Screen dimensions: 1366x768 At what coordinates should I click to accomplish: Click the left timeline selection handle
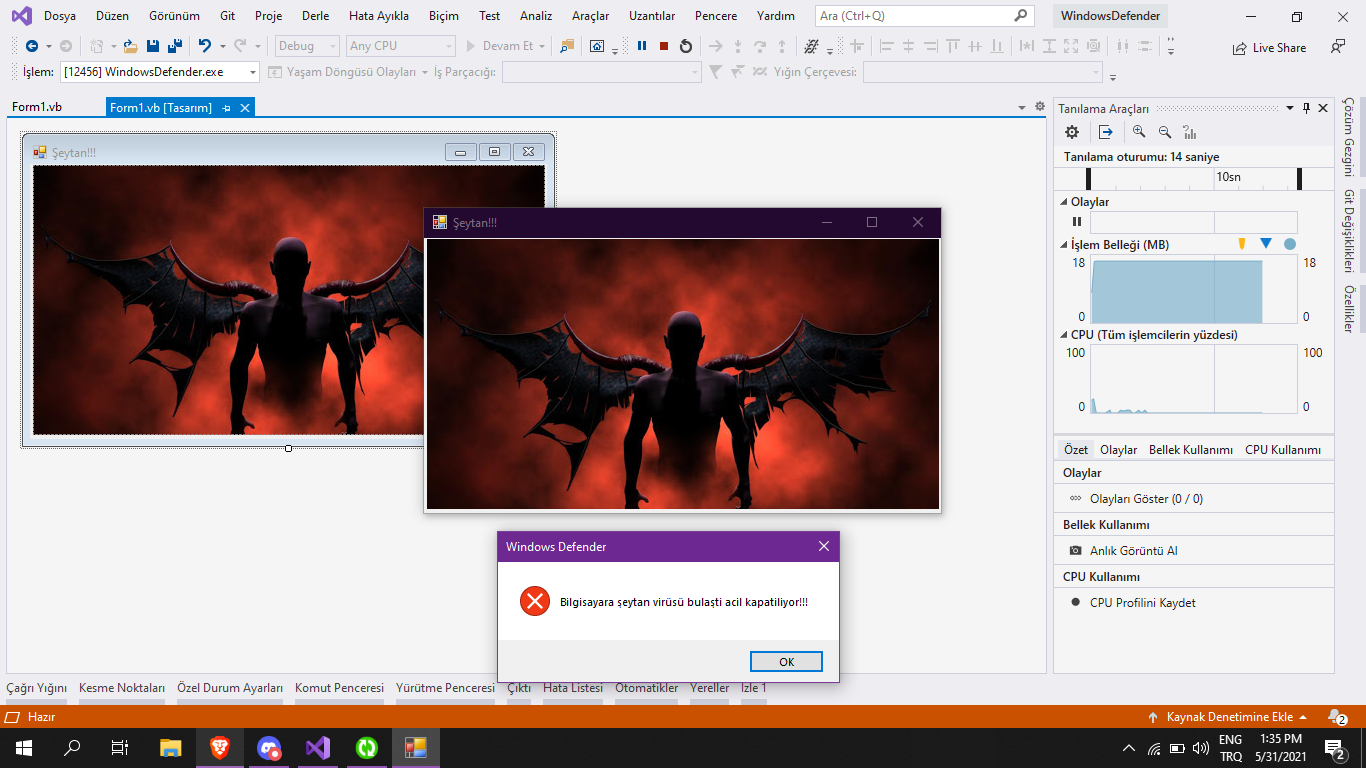[1088, 178]
